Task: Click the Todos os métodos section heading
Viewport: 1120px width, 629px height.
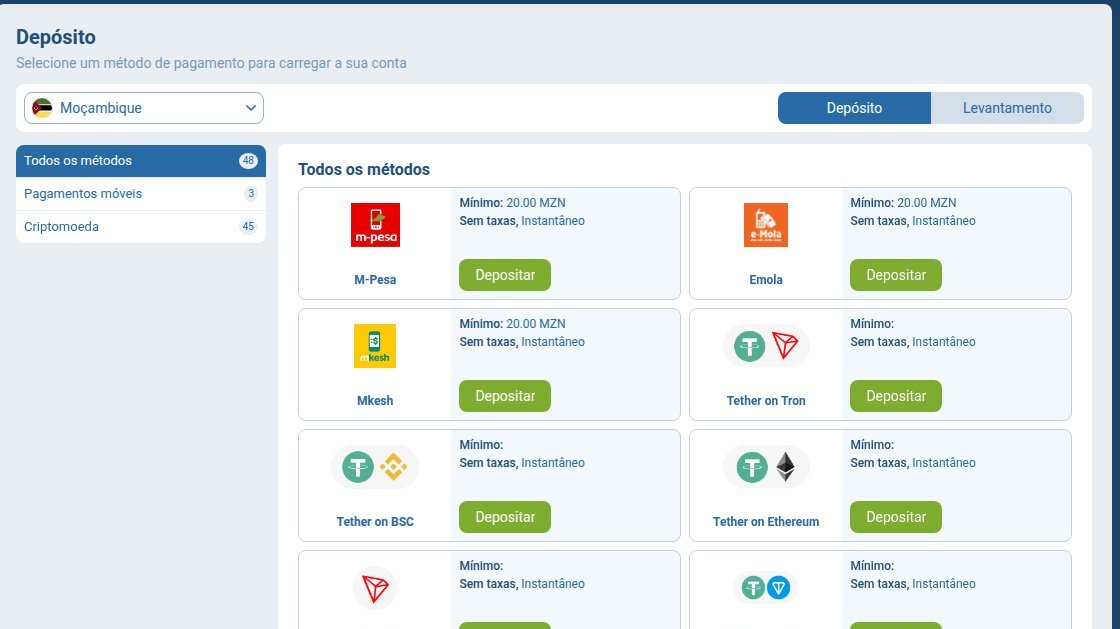Action: [364, 169]
